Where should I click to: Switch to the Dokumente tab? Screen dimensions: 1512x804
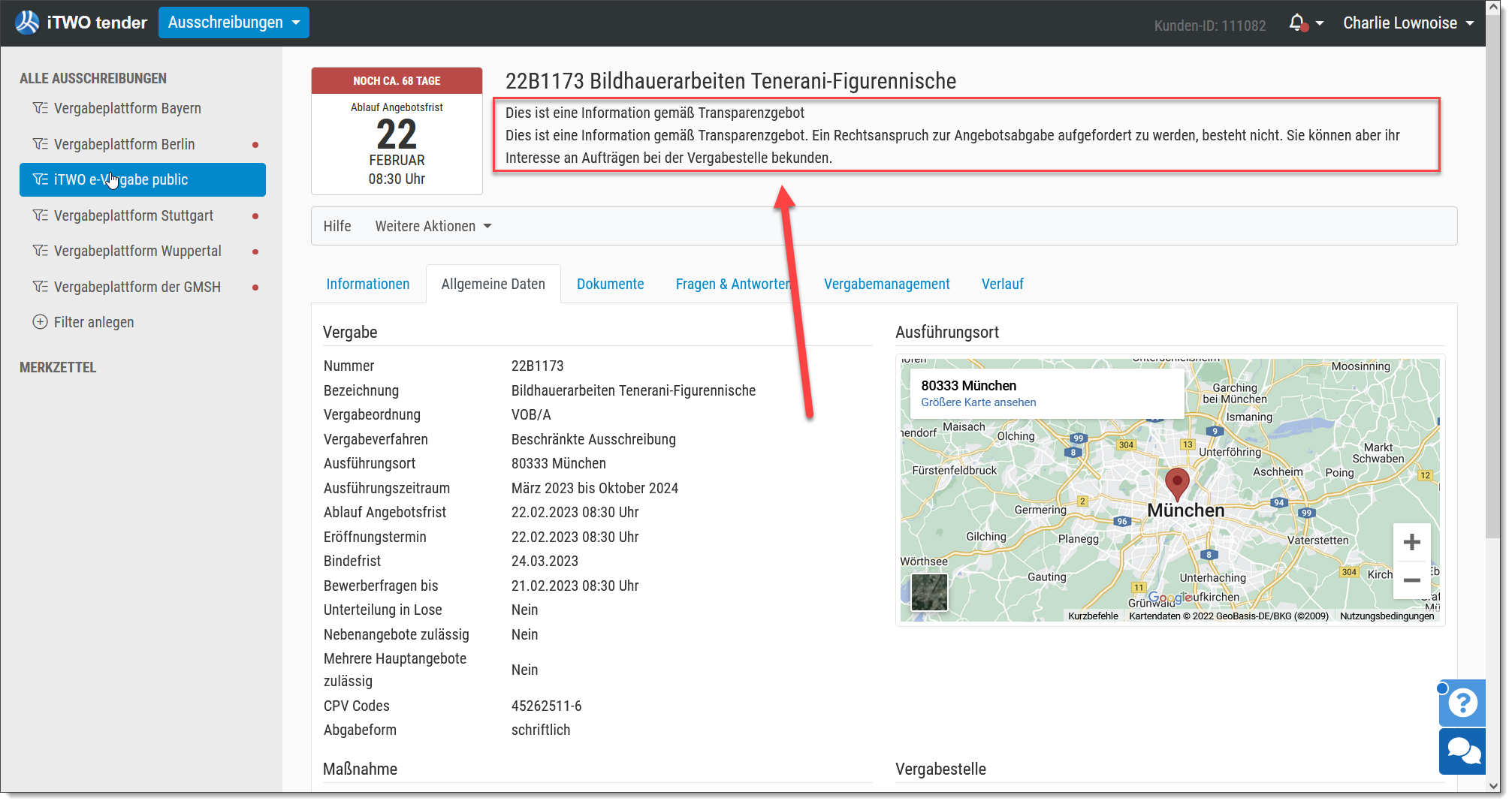[611, 284]
